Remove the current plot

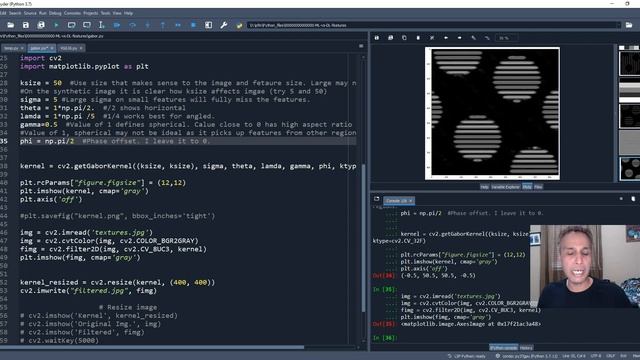418,38
